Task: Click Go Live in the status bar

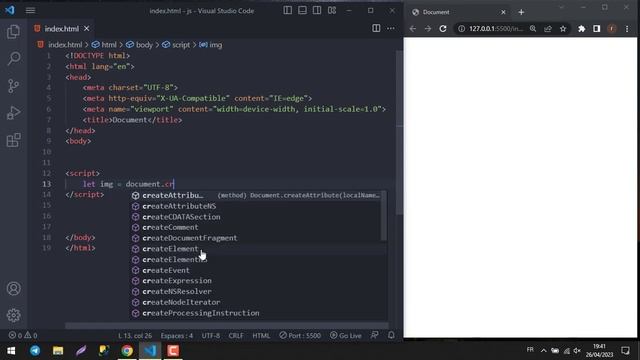Action: 346,336
